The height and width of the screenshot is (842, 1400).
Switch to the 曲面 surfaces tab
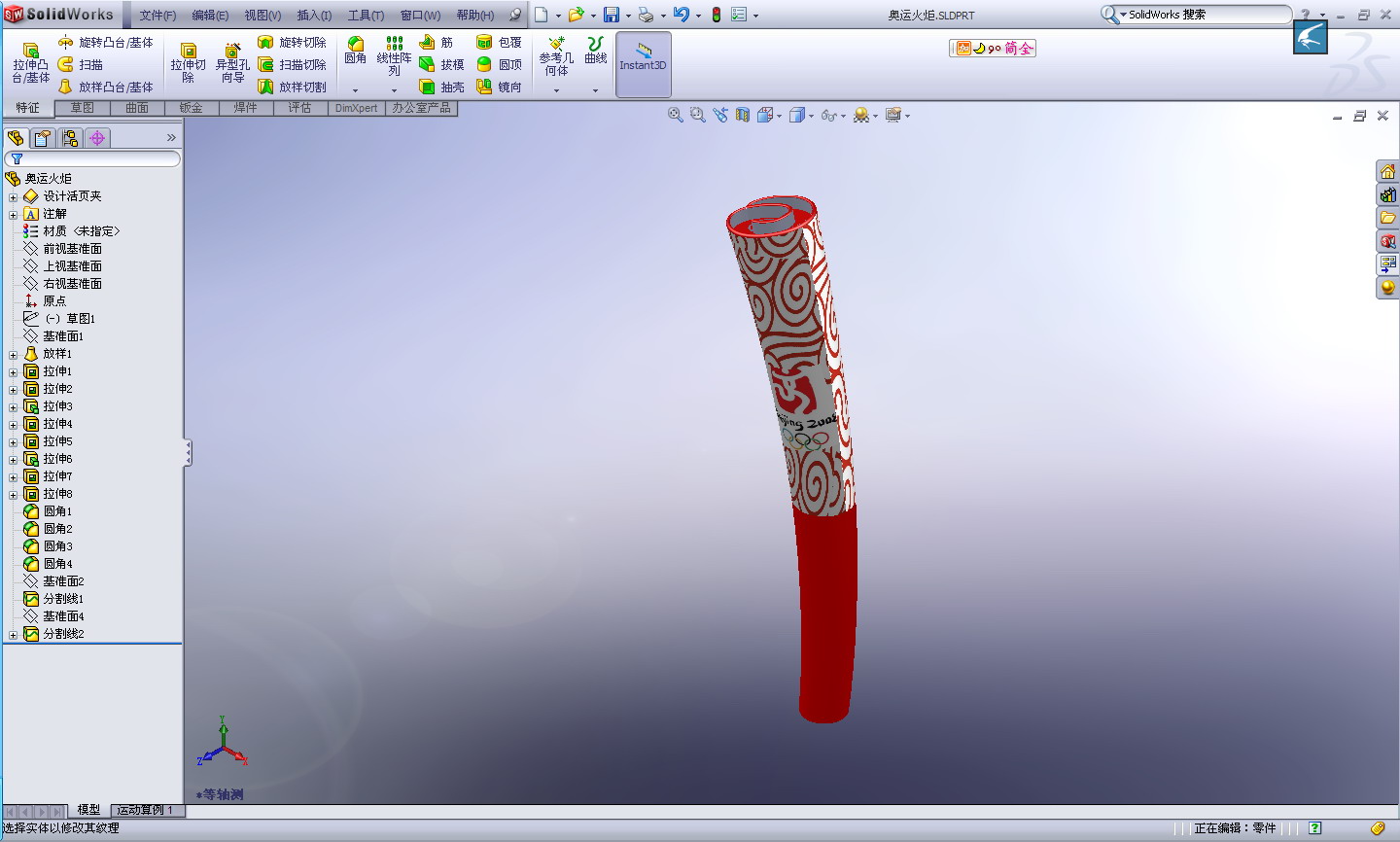(x=137, y=108)
